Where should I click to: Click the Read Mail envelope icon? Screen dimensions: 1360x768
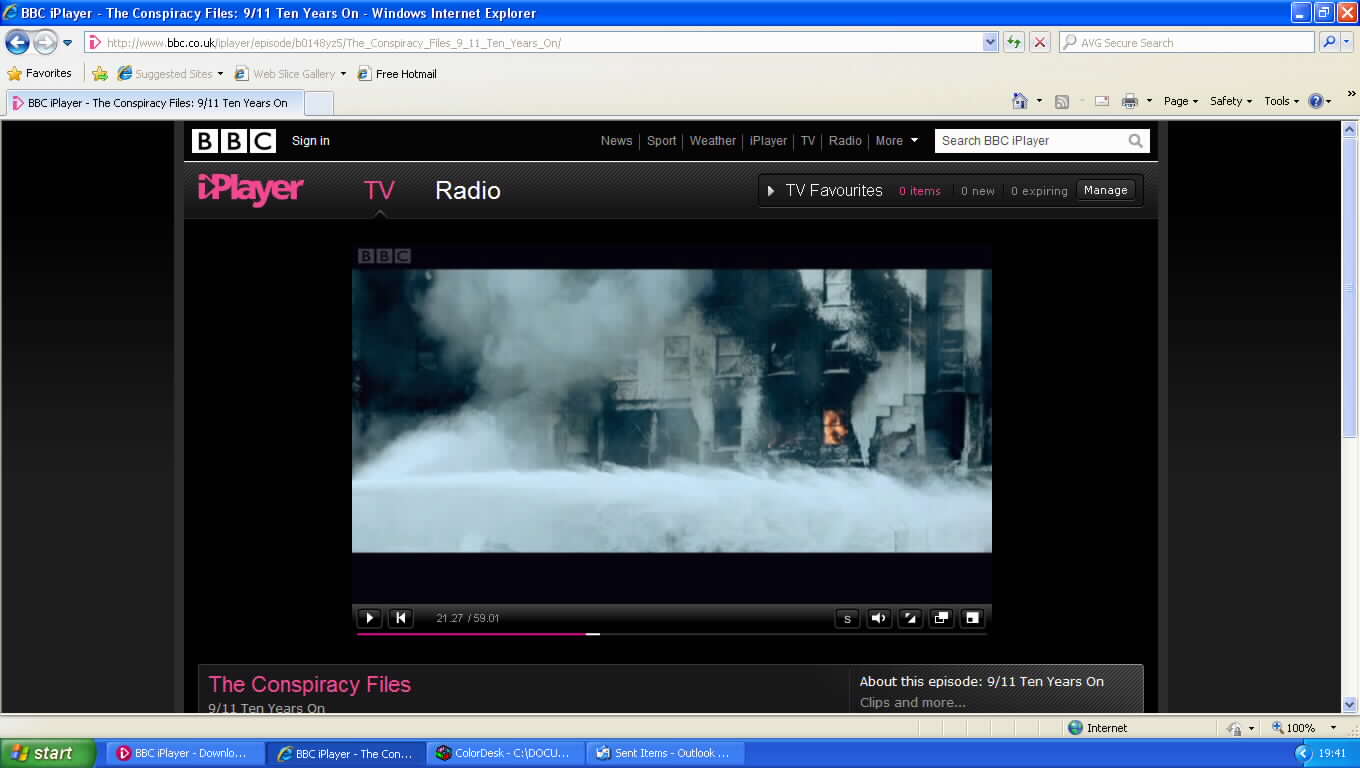tap(1102, 101)
